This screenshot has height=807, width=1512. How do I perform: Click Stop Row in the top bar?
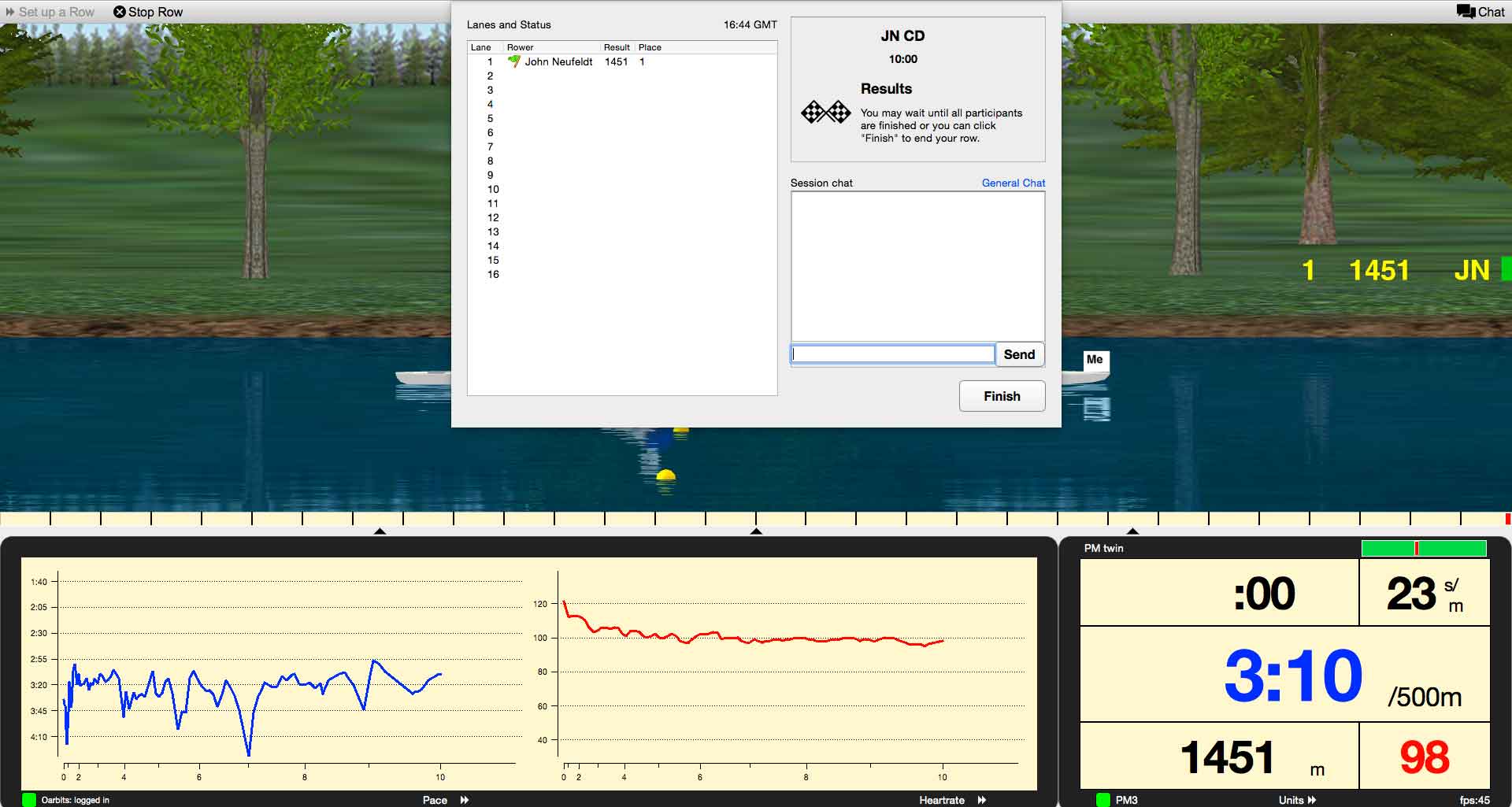[x=148, y=12]
